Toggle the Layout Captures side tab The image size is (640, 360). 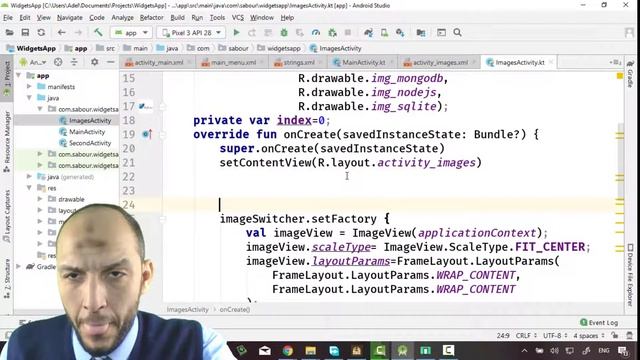click(7, 216)
